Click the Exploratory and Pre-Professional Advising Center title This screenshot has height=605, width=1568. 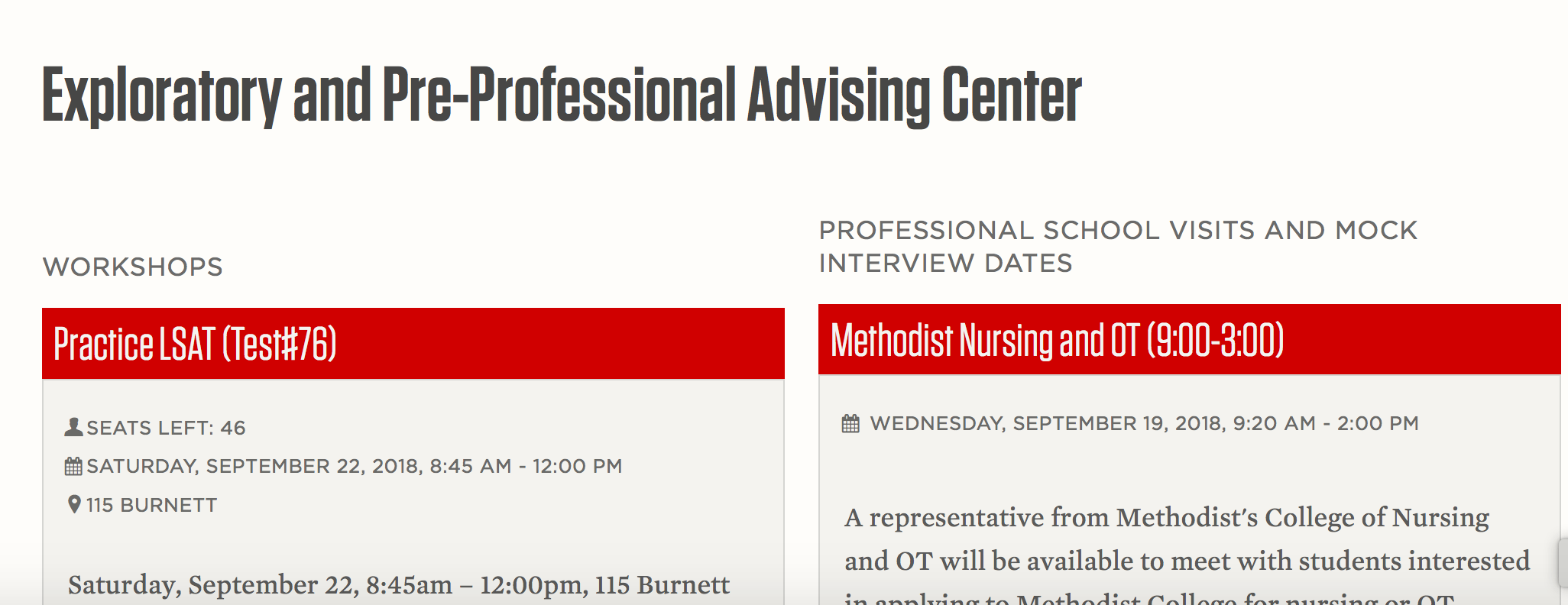coord(562,95)
